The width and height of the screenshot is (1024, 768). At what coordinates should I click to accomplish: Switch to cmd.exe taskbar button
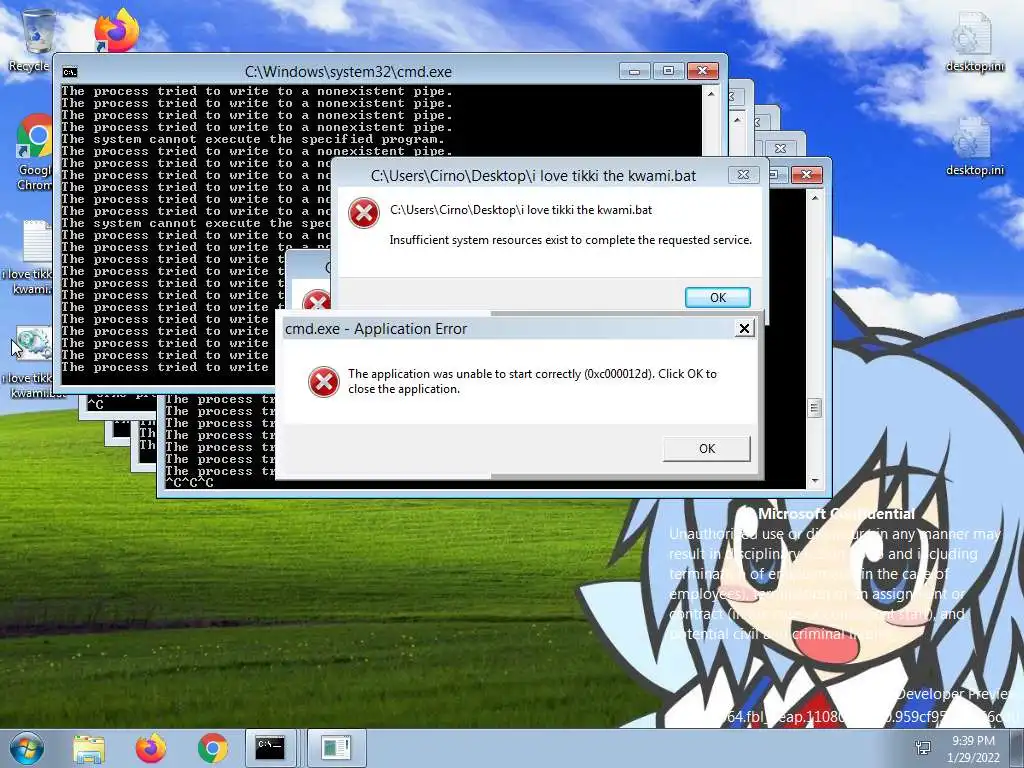270,748
